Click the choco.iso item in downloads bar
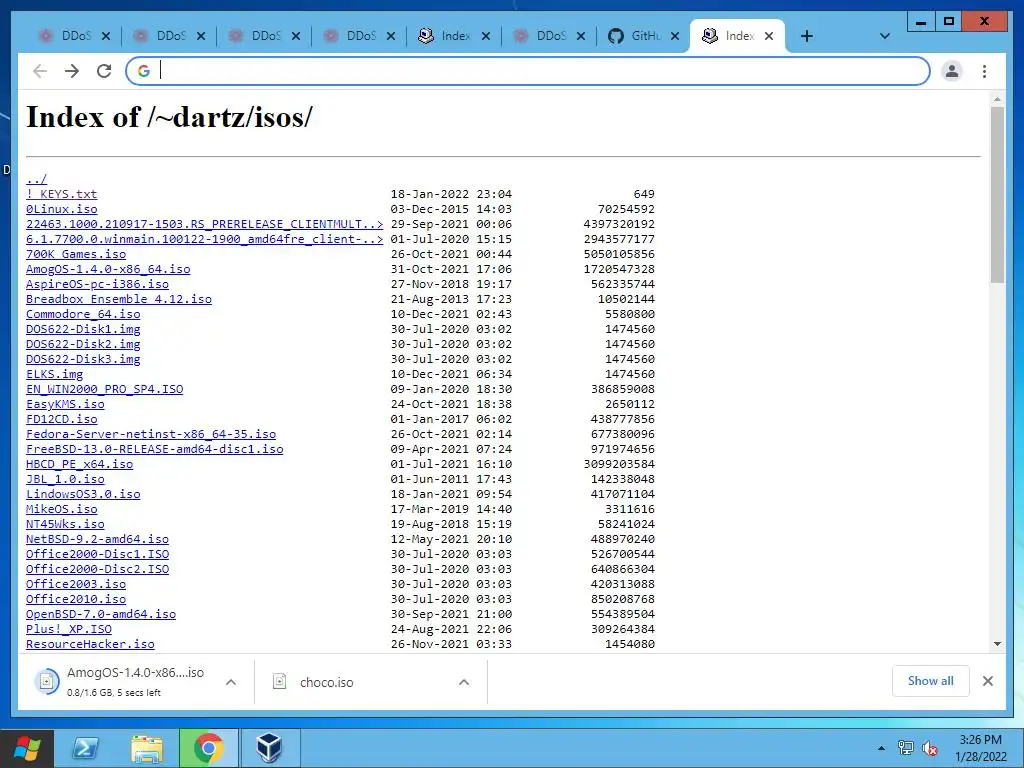The height and width of the screenshot is (768, 1024). pyautogui.click(x=327, y=682)
